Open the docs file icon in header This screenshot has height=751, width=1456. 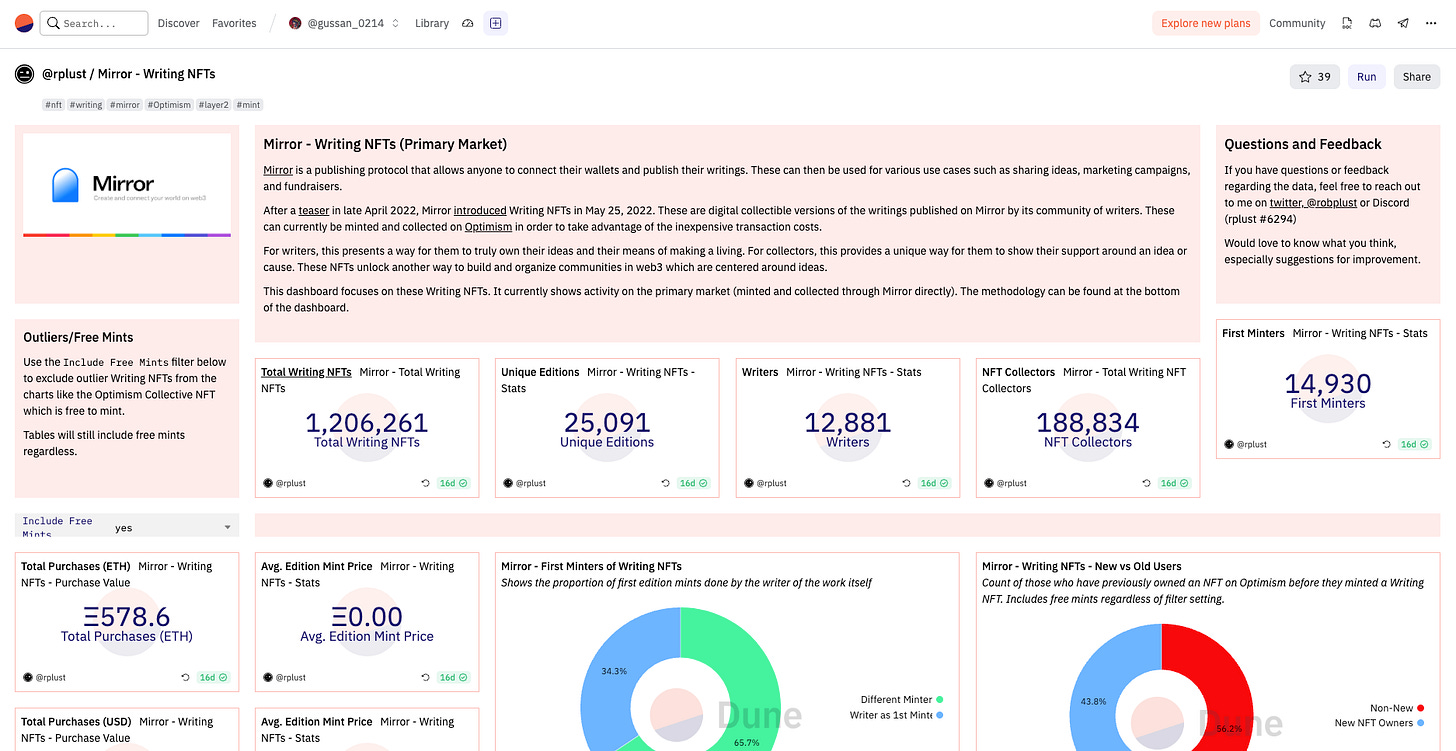(1347, 23)
